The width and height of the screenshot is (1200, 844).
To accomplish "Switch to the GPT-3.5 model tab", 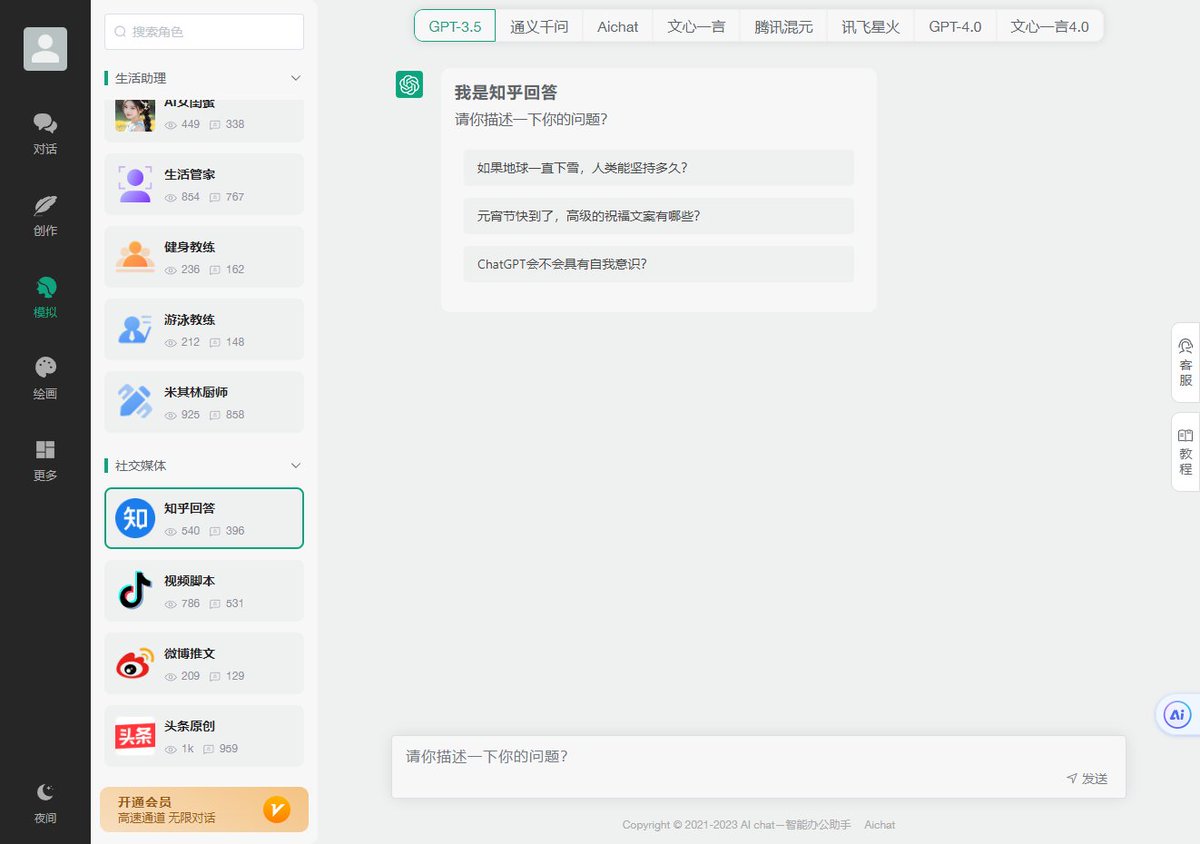I will (455, 27).
